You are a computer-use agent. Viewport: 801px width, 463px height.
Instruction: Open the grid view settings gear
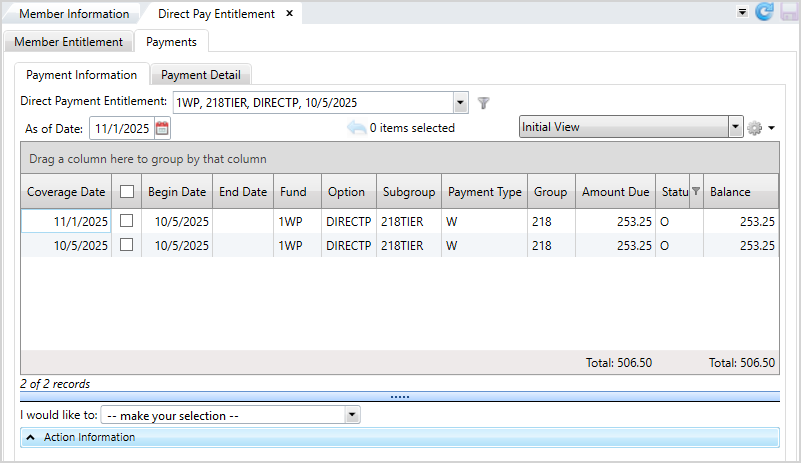point(755,128)
